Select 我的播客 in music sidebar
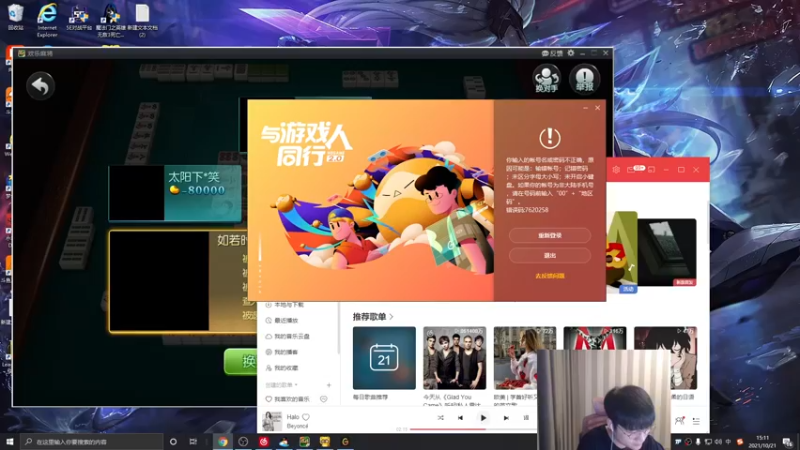 [x=282, y=352]
